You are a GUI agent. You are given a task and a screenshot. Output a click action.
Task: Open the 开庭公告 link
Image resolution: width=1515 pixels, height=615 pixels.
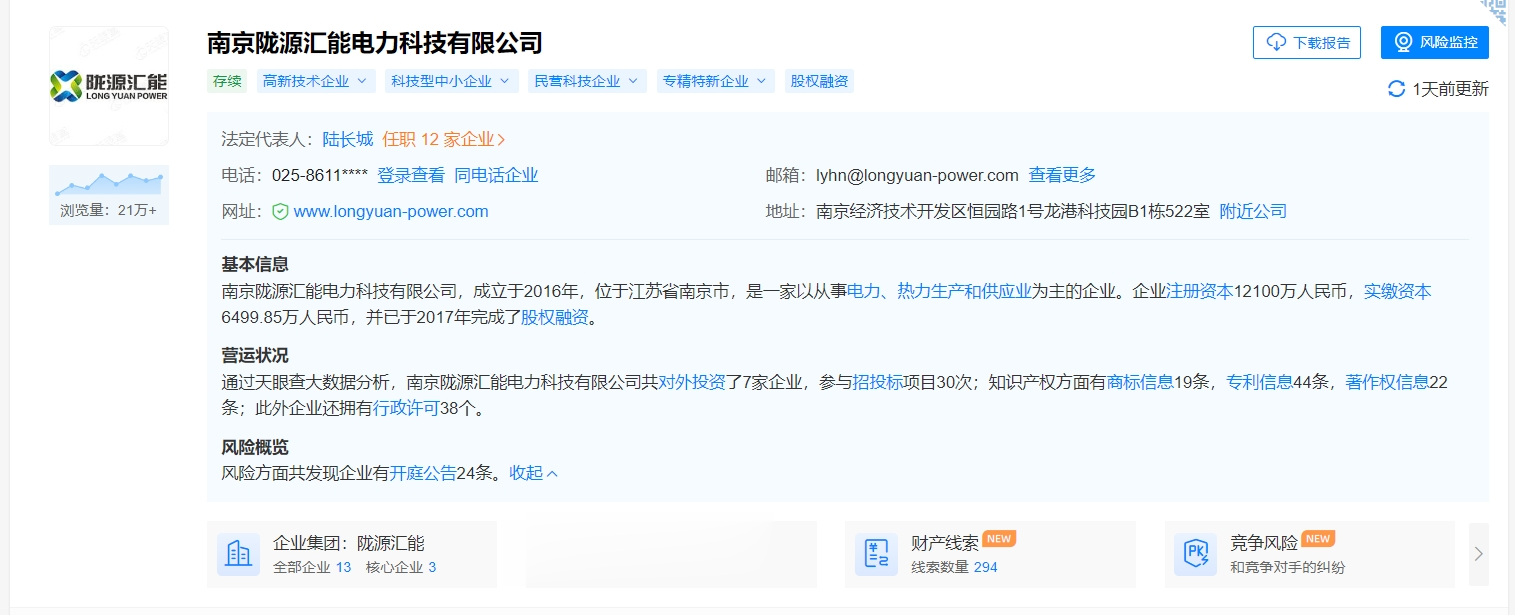pos(423,473)
